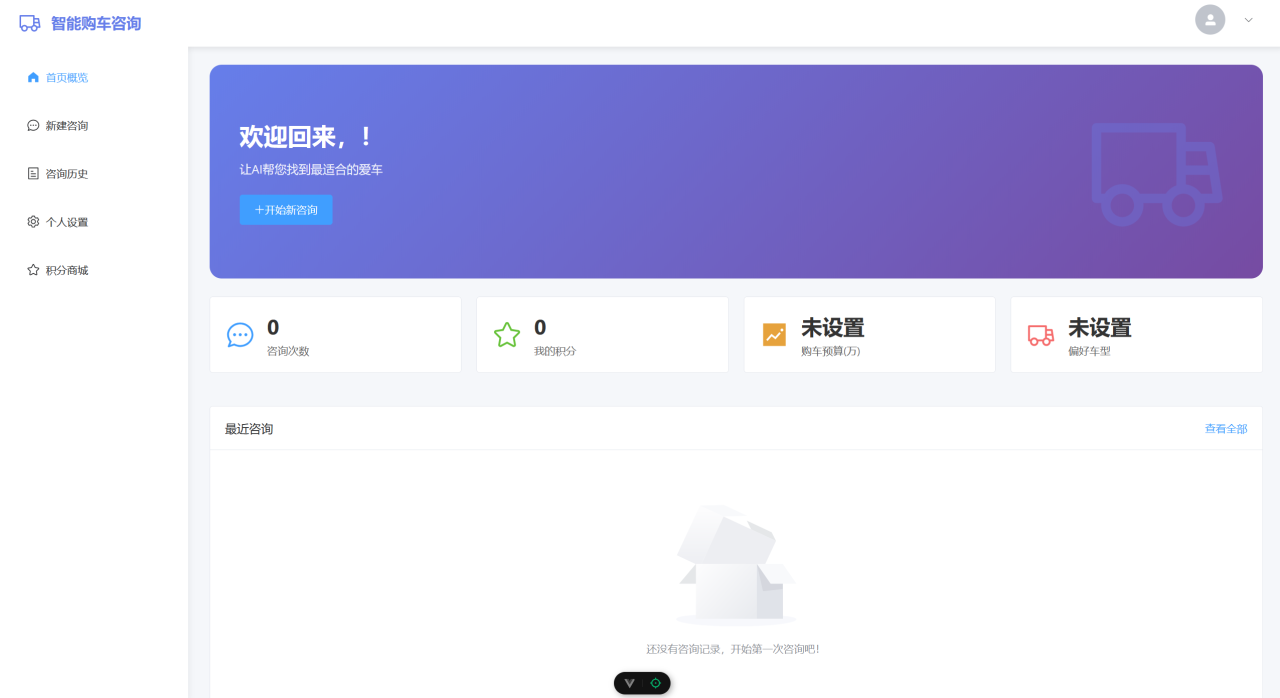The height and width of the screenshot is (698, 1280).
Task: Click the gear icon beside 个人设置
Action: pyautogui.click(x=33, y=221)
